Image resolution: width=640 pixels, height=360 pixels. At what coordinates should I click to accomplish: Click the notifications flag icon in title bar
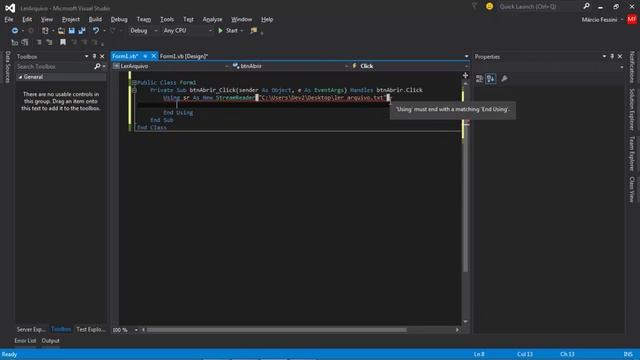(474, 6)
